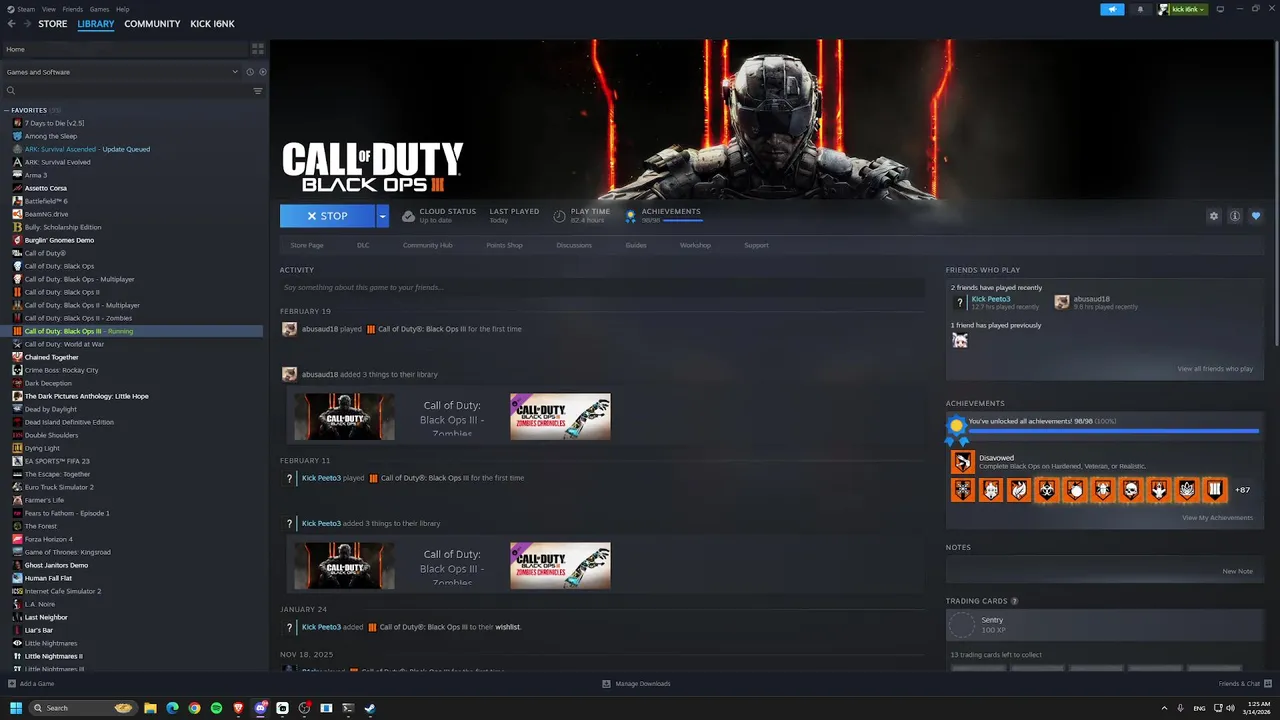Click the Say something activity input field

coord(602,287)
